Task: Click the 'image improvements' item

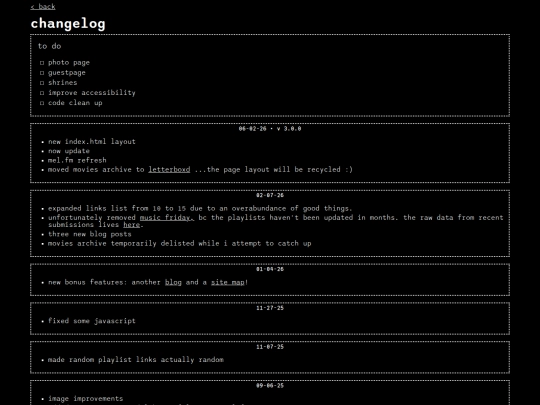Action: click(x=85, y=398)
